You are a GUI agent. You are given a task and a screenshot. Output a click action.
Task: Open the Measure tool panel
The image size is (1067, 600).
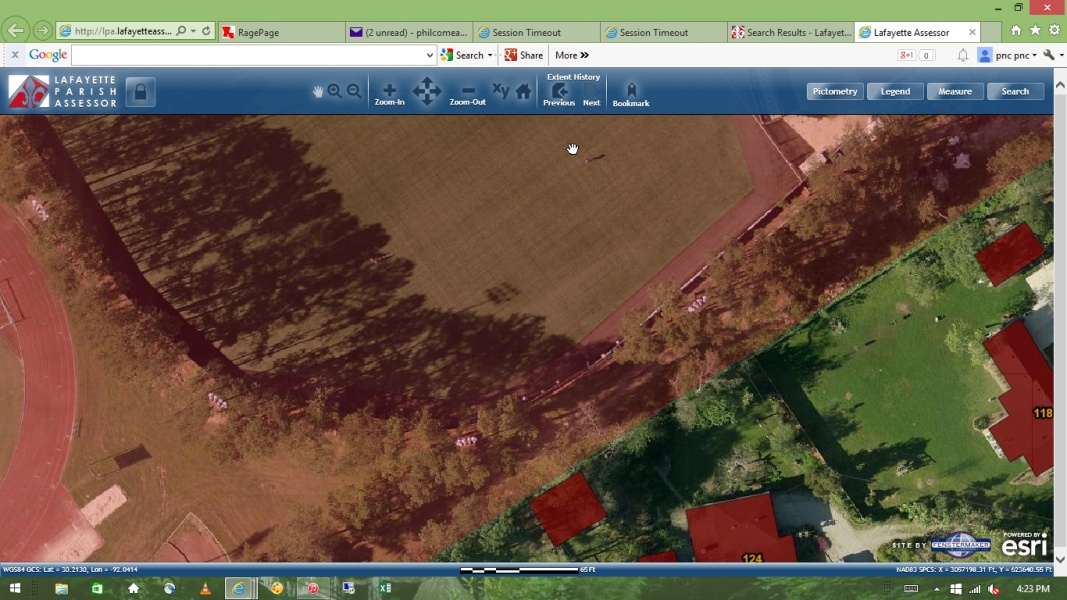pyautogui.click(x=955, y=91)
